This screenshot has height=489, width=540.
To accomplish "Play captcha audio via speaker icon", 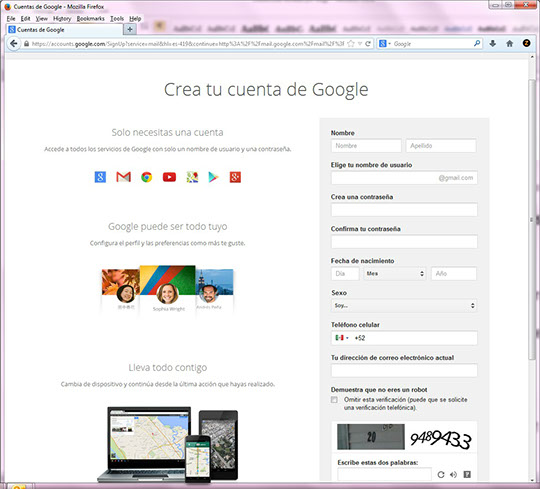I will tap(454, 475).
